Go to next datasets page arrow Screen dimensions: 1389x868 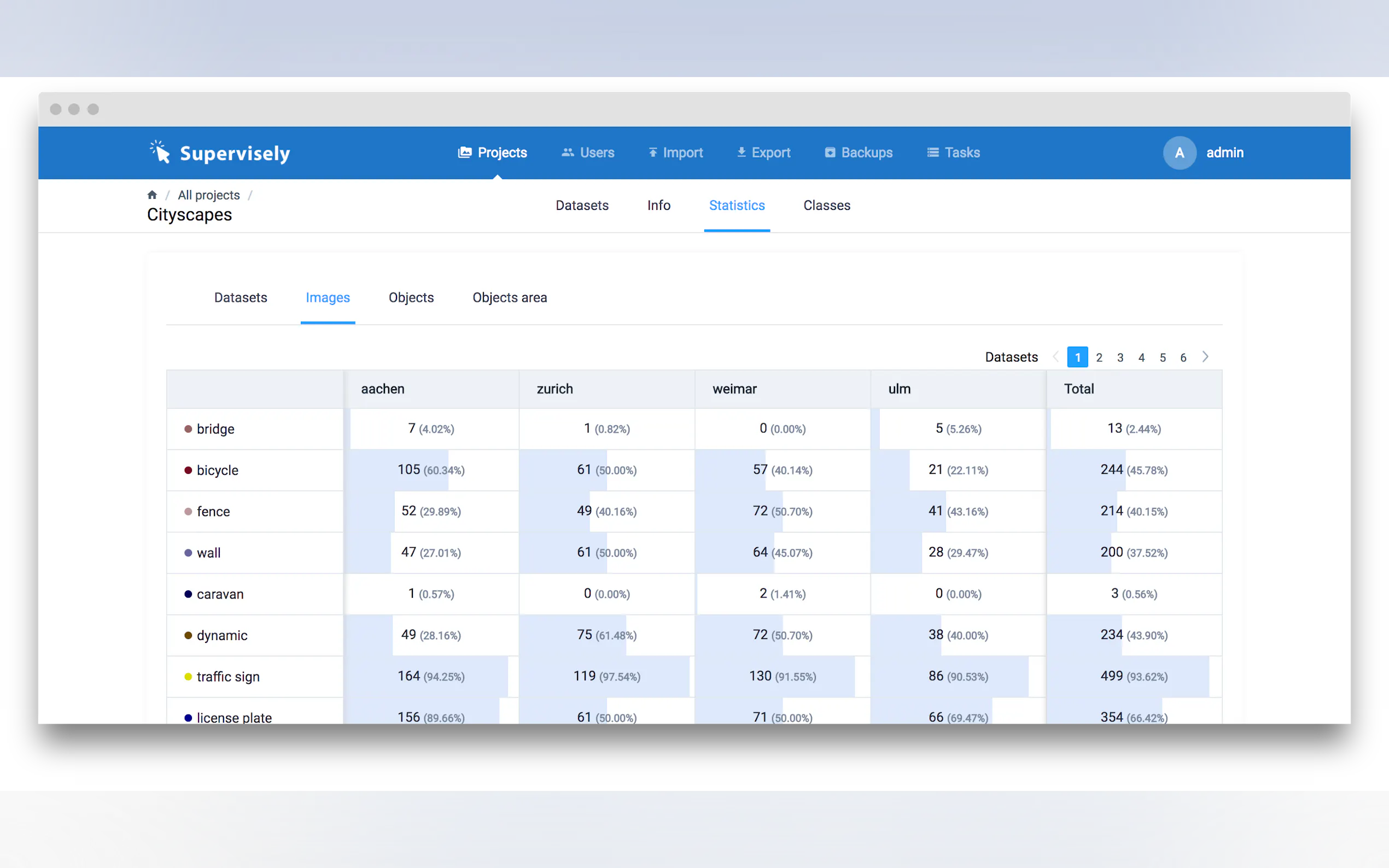[1205, 357]
